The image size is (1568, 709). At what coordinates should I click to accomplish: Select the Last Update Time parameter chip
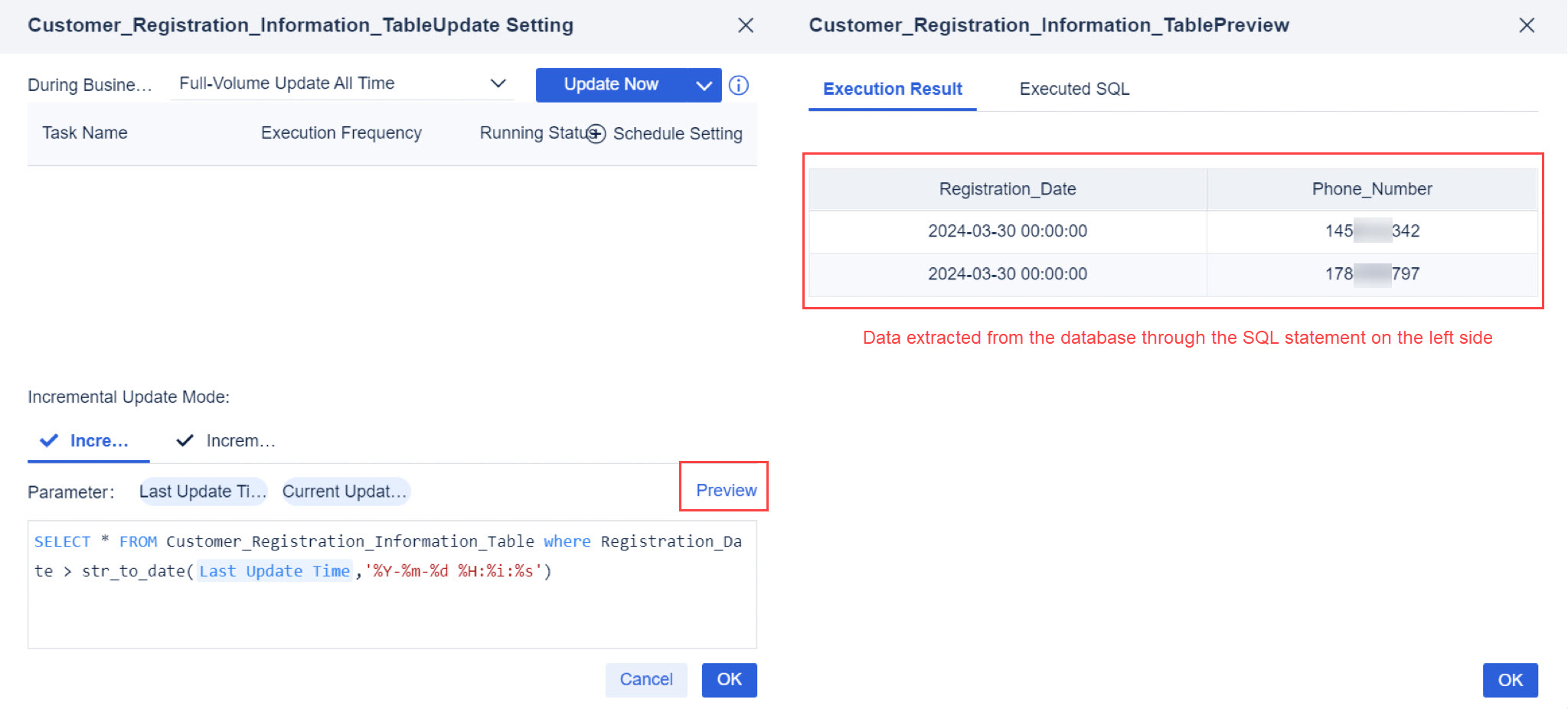[202, 492]
